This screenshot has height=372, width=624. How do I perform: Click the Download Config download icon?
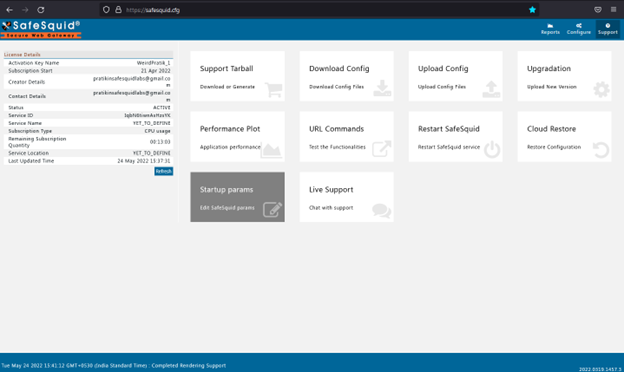[x=382, y=89]
